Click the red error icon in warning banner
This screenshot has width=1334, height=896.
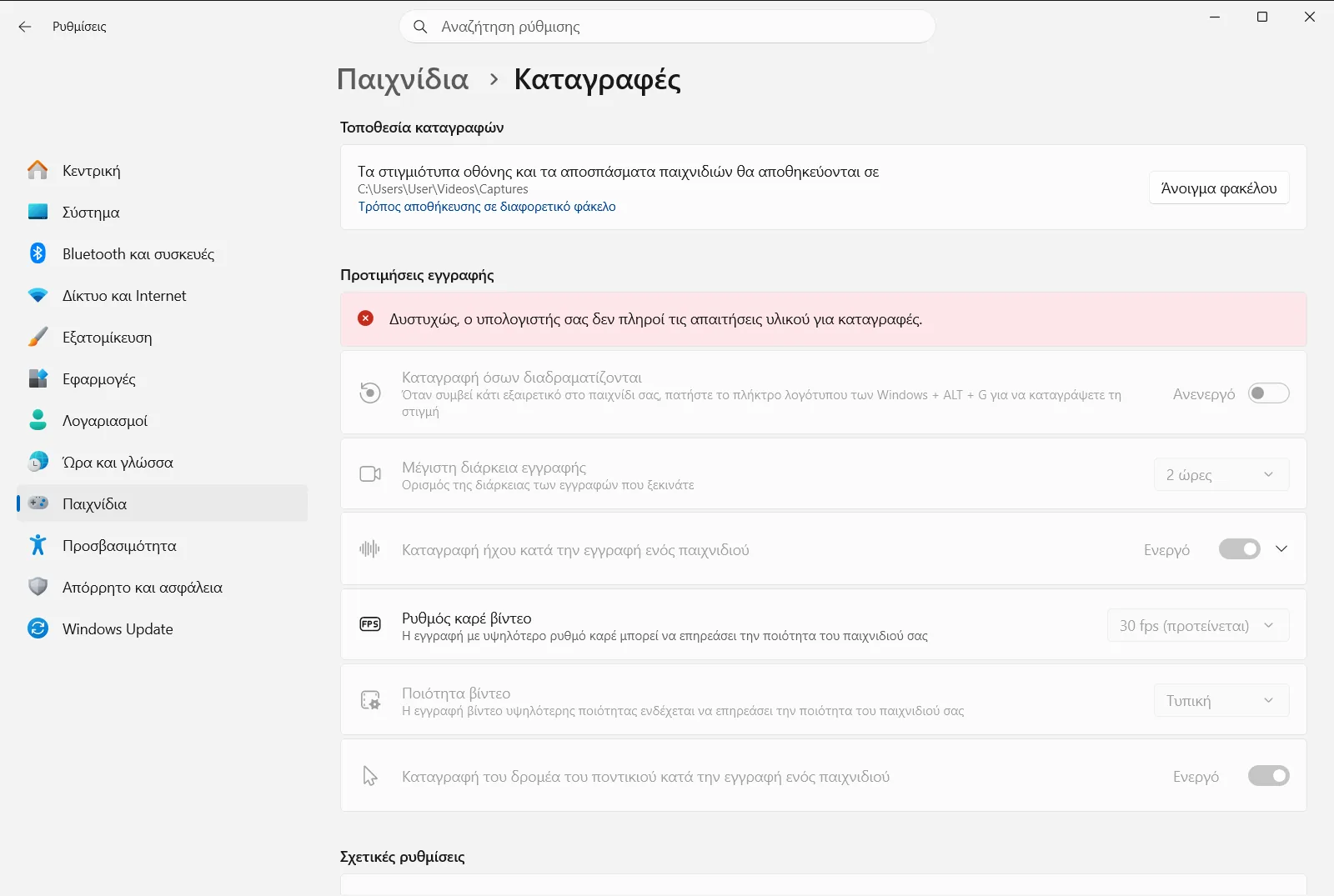(365, 318)
